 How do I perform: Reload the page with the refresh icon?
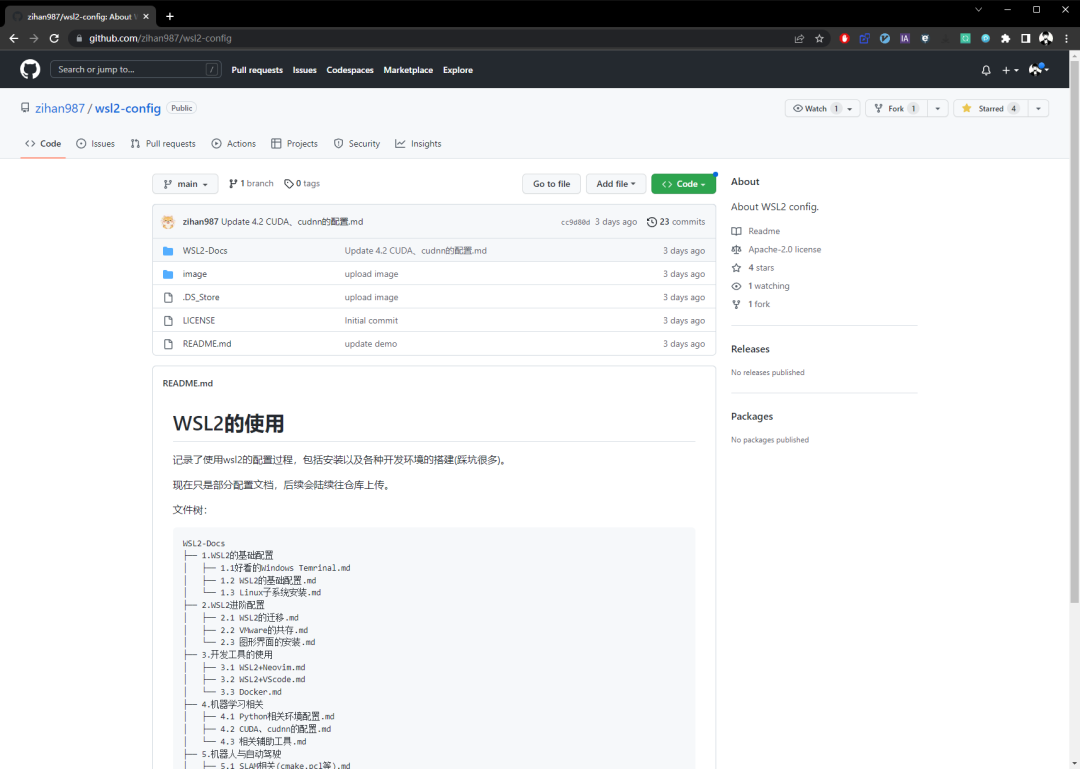point(54,39)
